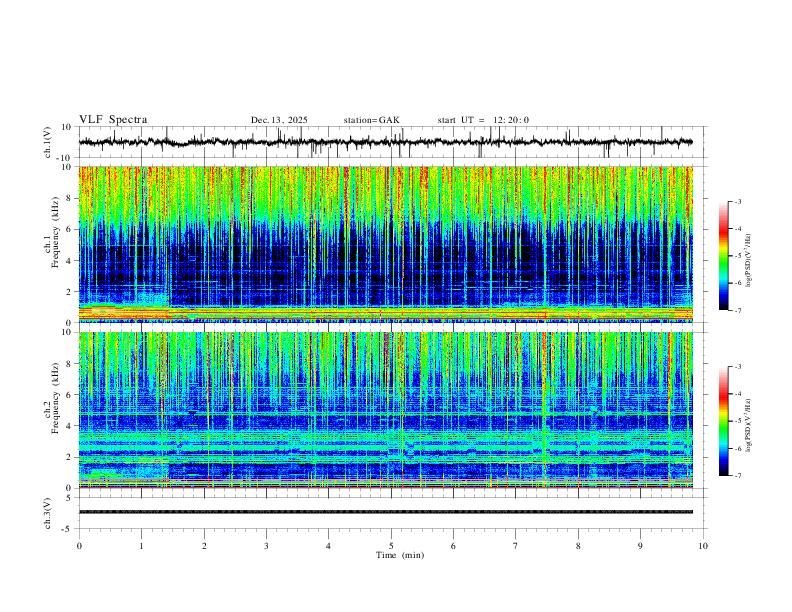Click the 'Time (min)' axis label

click(400, 555)
